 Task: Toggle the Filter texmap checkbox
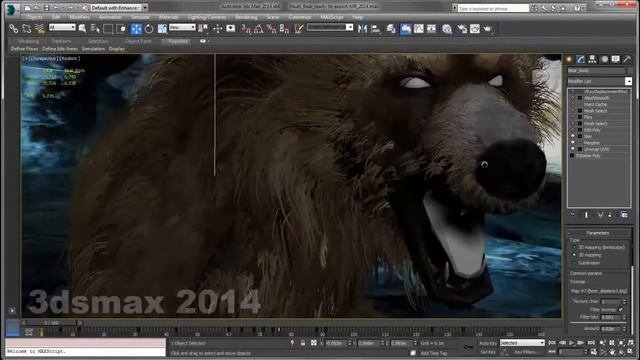coord(621,310)
